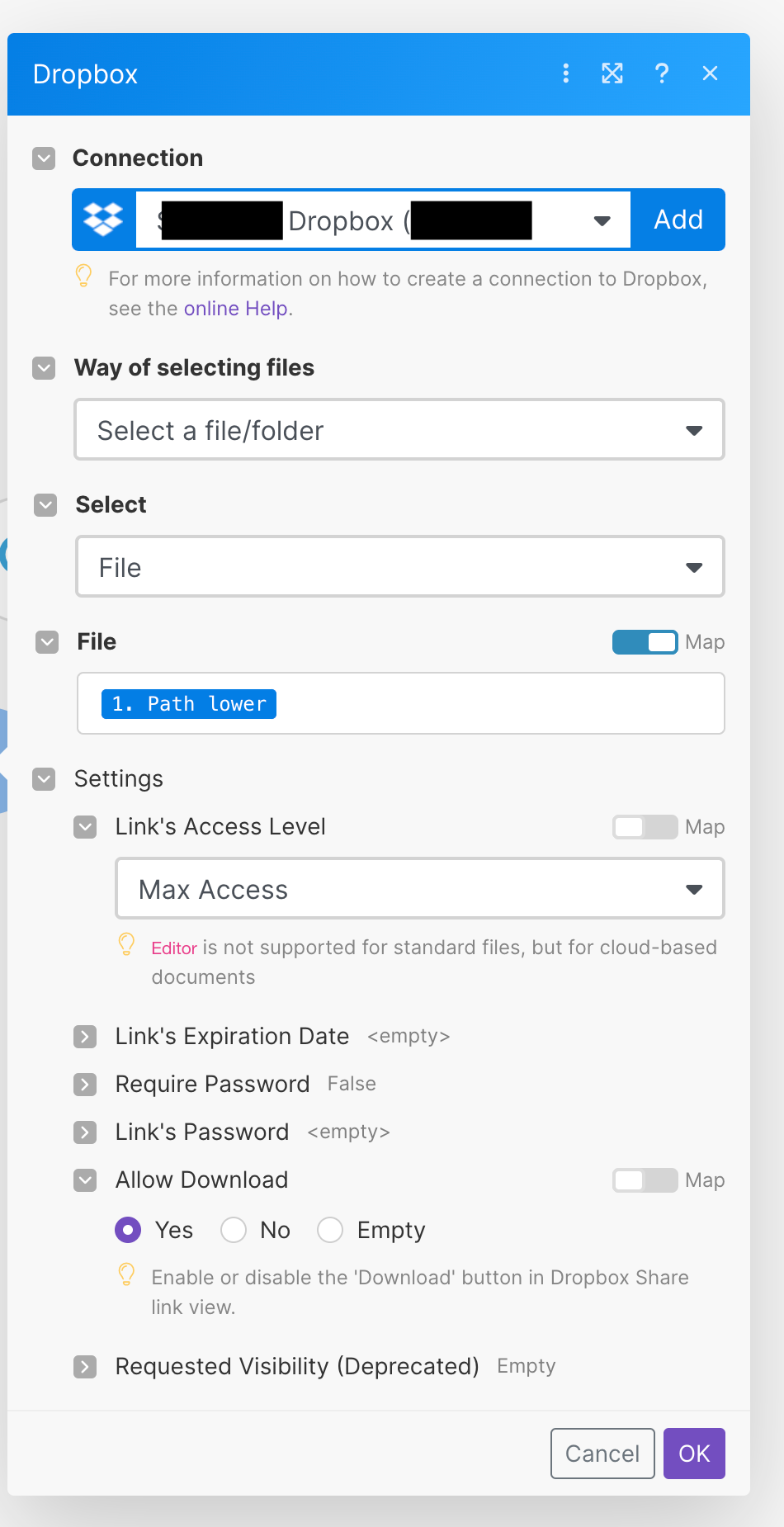Click the Dropbox title text in header
This screenshot has width=784, height=1527.
[85, 74]
